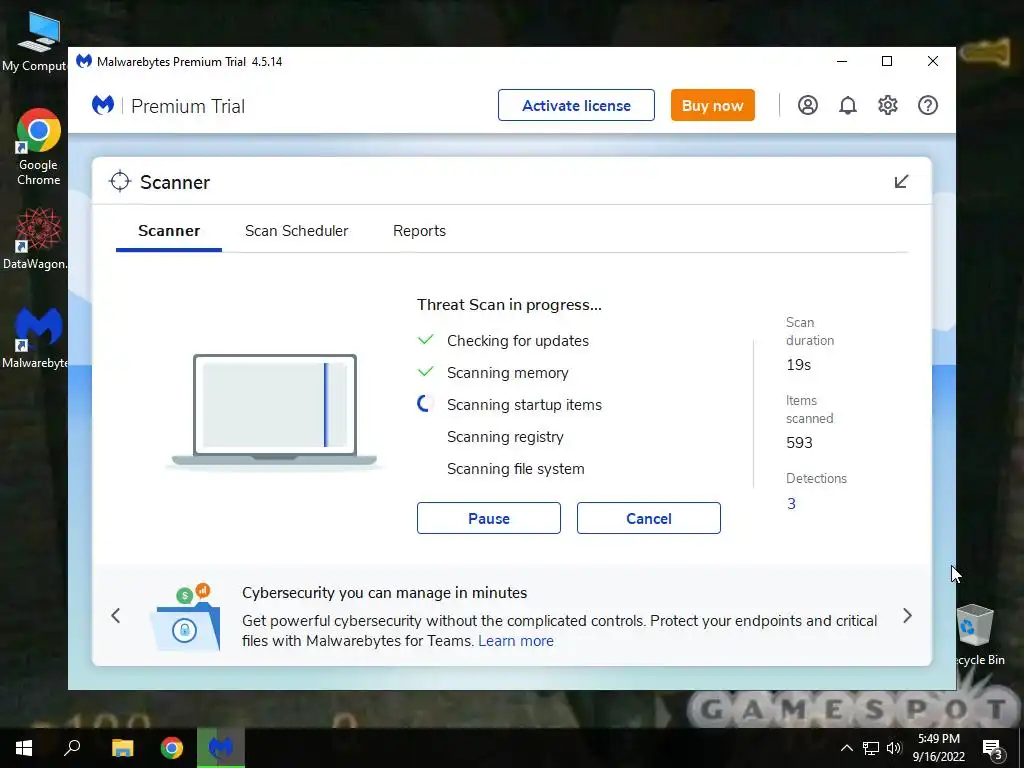Open the help question mark icon
Viewport: 1024px width, 768px height.
point(927,105)
